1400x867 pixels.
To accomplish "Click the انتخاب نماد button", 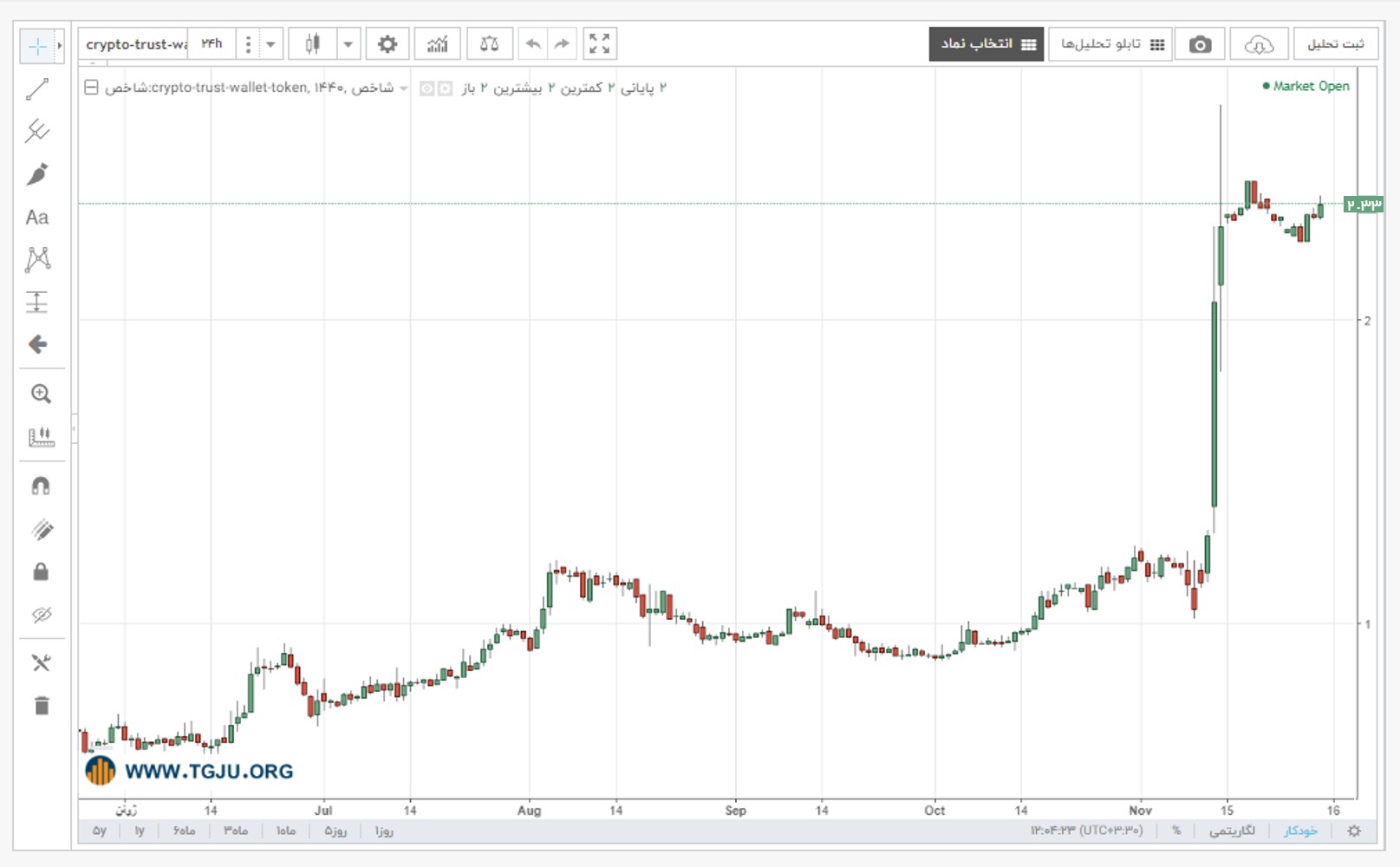I will click(x=987, y=44).
